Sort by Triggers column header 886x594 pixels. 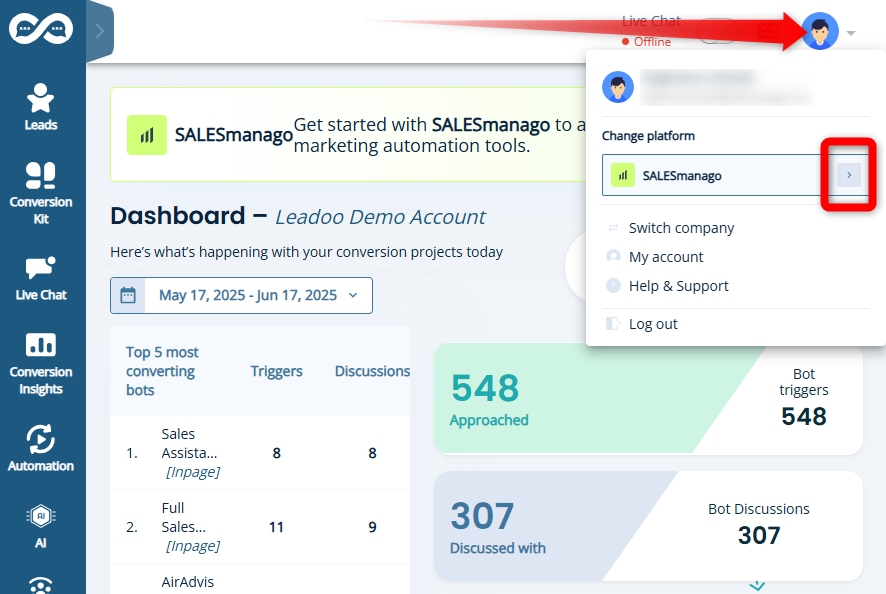(x=276, y=371)
